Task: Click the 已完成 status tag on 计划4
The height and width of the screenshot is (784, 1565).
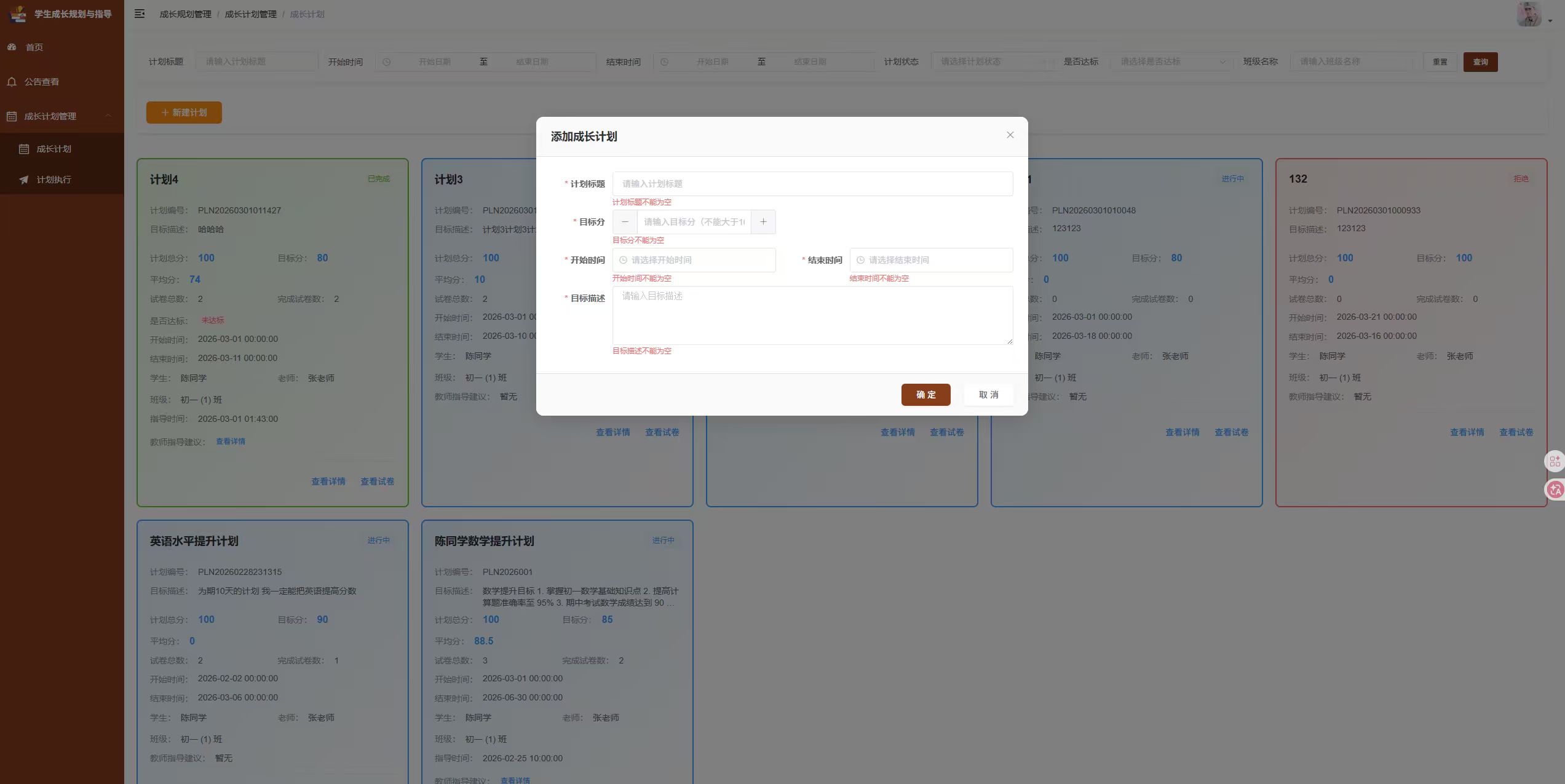Action: coord(379,179)
